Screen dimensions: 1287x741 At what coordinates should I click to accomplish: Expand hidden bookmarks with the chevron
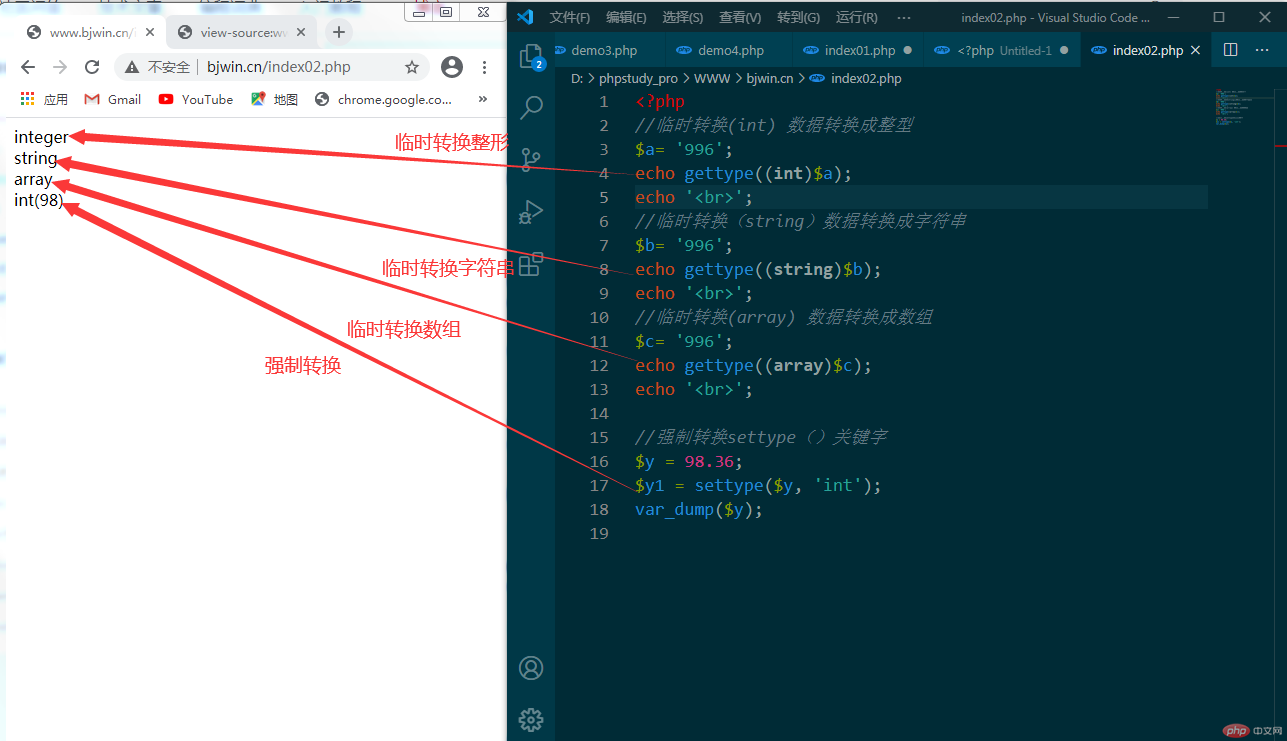tap(481, 99)
